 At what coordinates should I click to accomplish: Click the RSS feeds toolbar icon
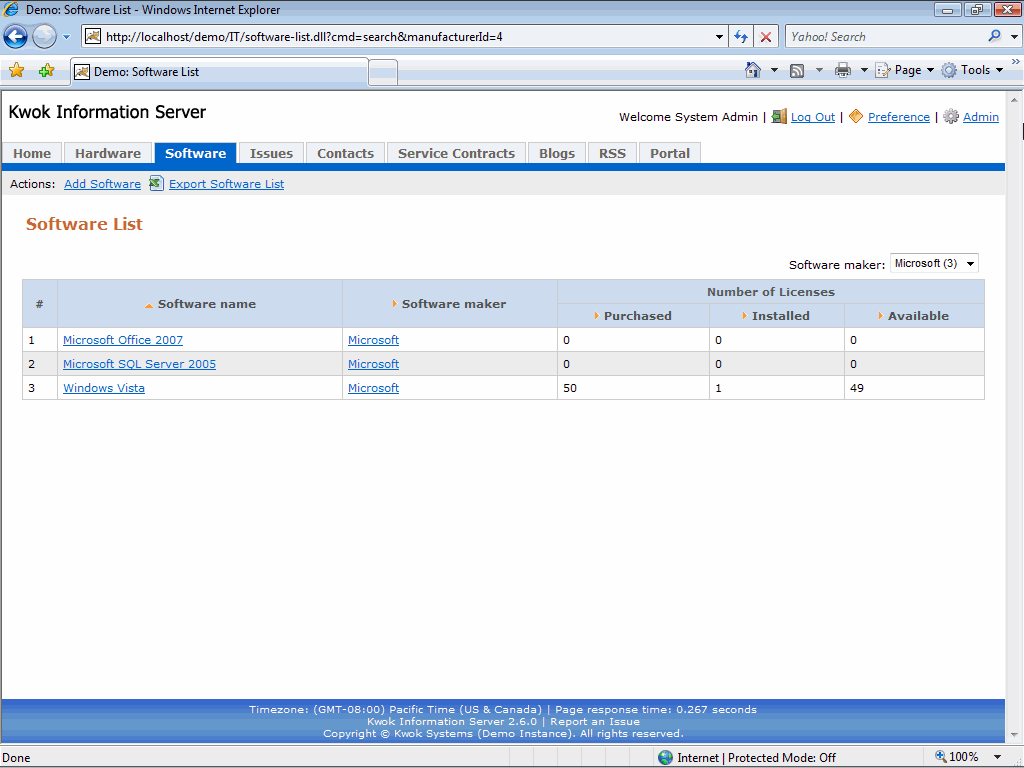point(797,71)
